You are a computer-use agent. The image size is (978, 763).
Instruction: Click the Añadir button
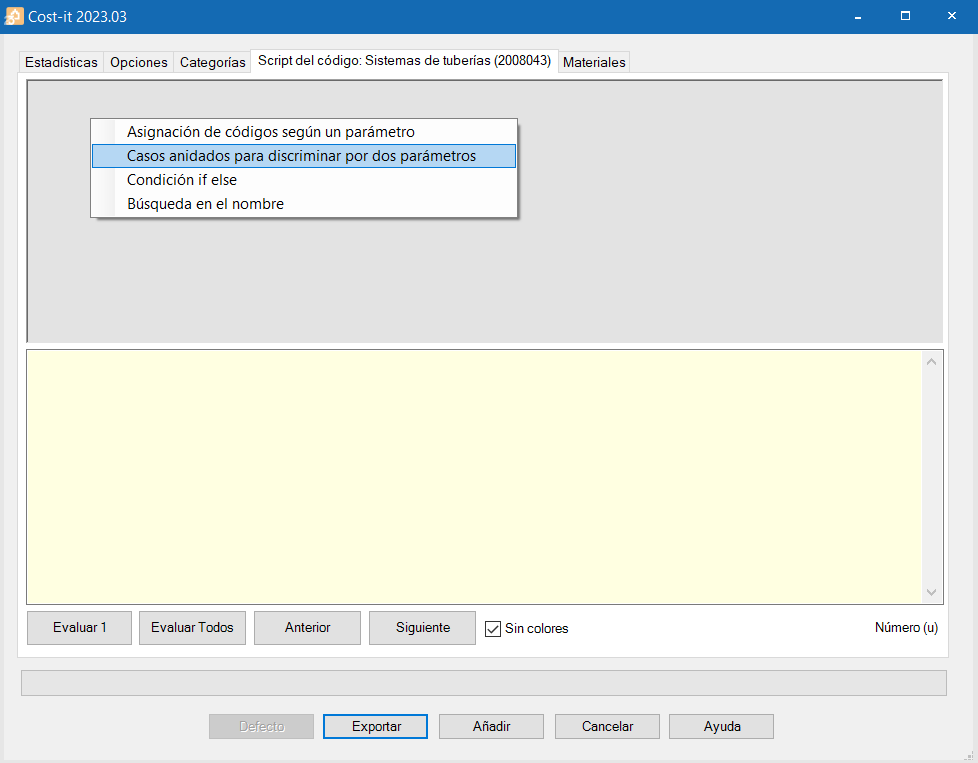click(491, 727)
